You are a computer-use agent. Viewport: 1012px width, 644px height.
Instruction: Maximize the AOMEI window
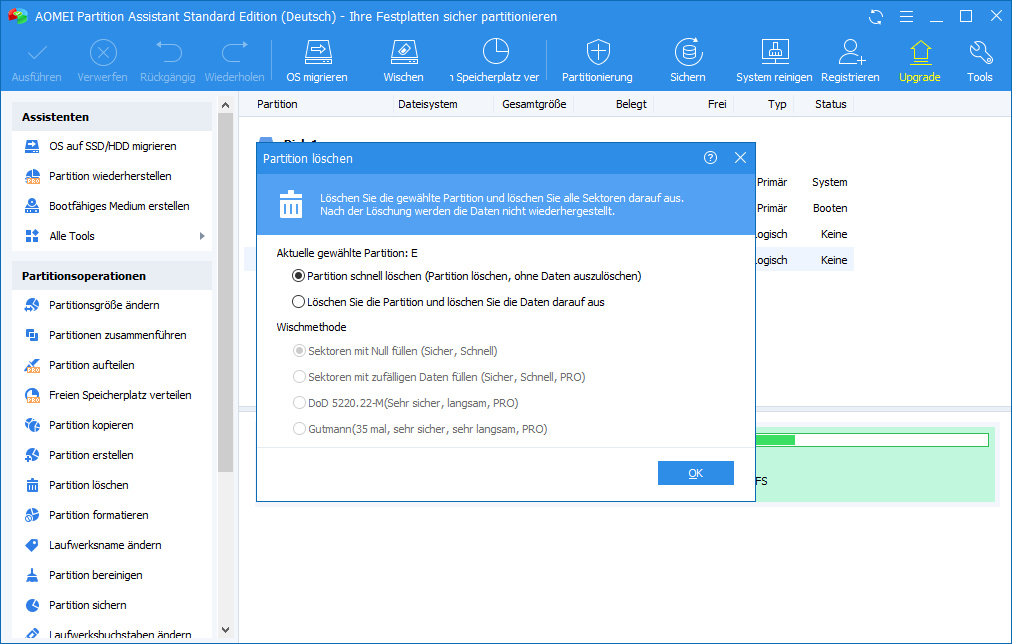[x=966, y=17]
